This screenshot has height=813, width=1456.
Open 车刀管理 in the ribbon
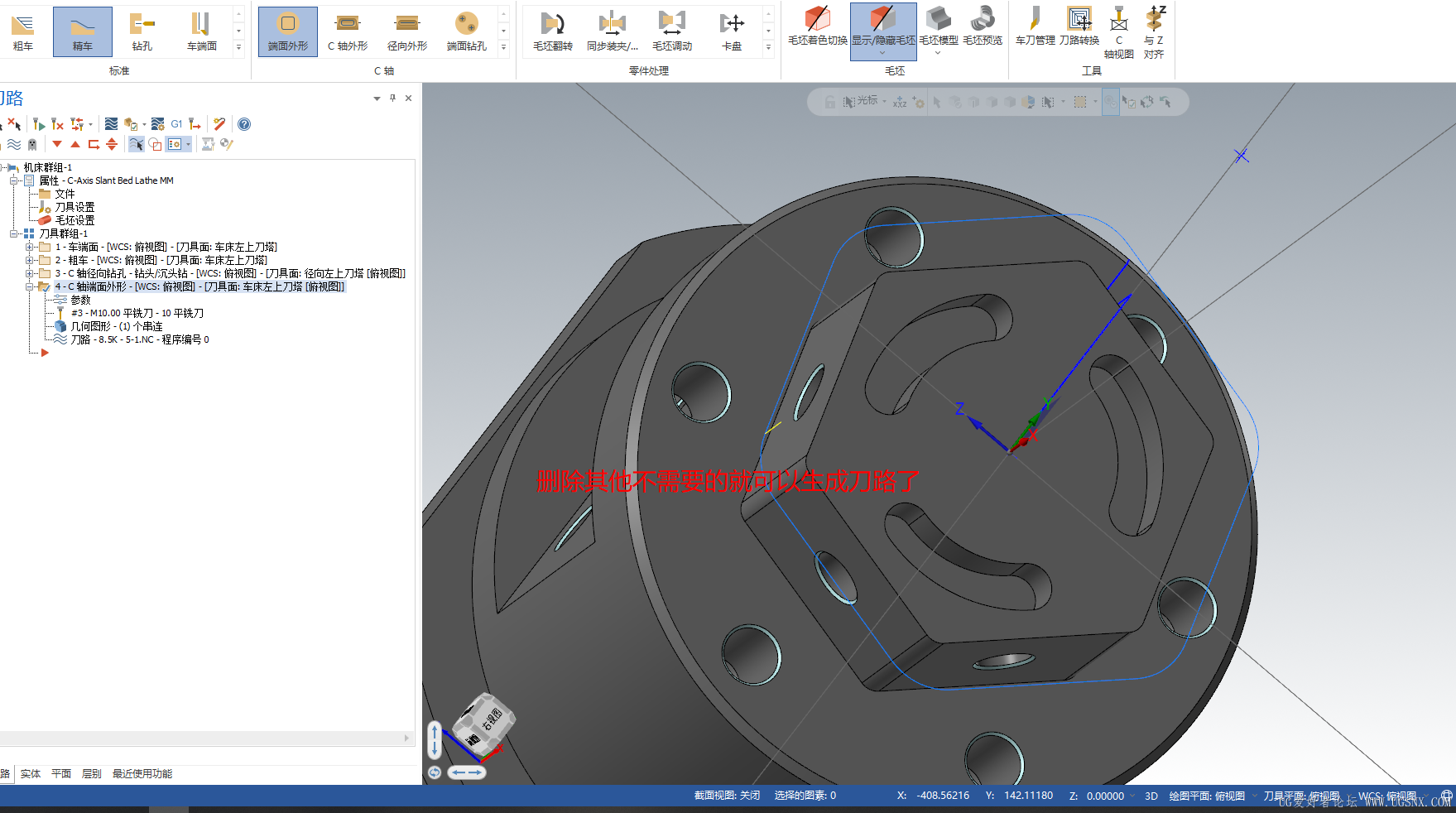pos(1035,25)
